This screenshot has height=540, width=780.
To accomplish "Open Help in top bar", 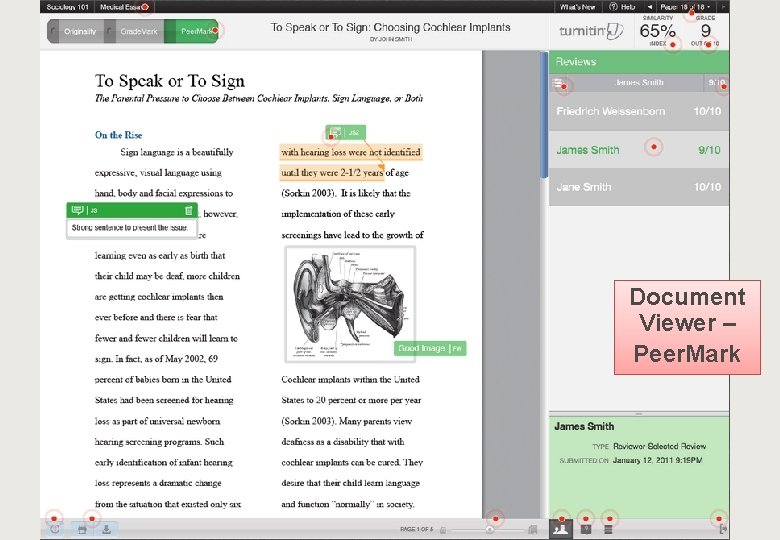I will click(623, 7).
